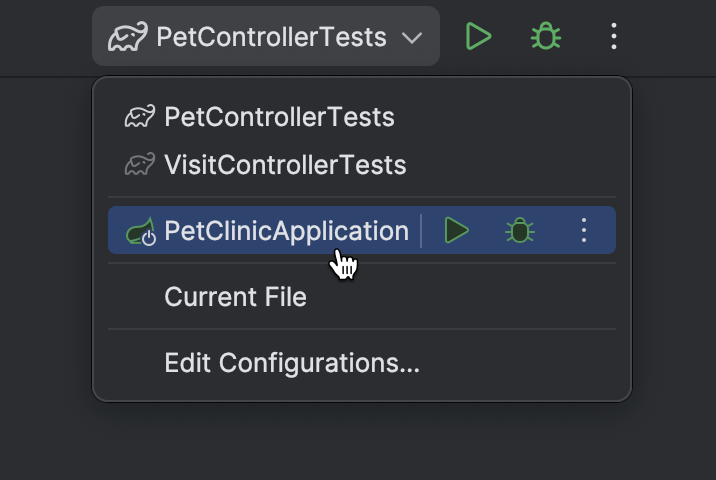The image size is (716, 480).
Task: Debug PetClinicApplication using its inline bug icon
Action: coord(519,231)
